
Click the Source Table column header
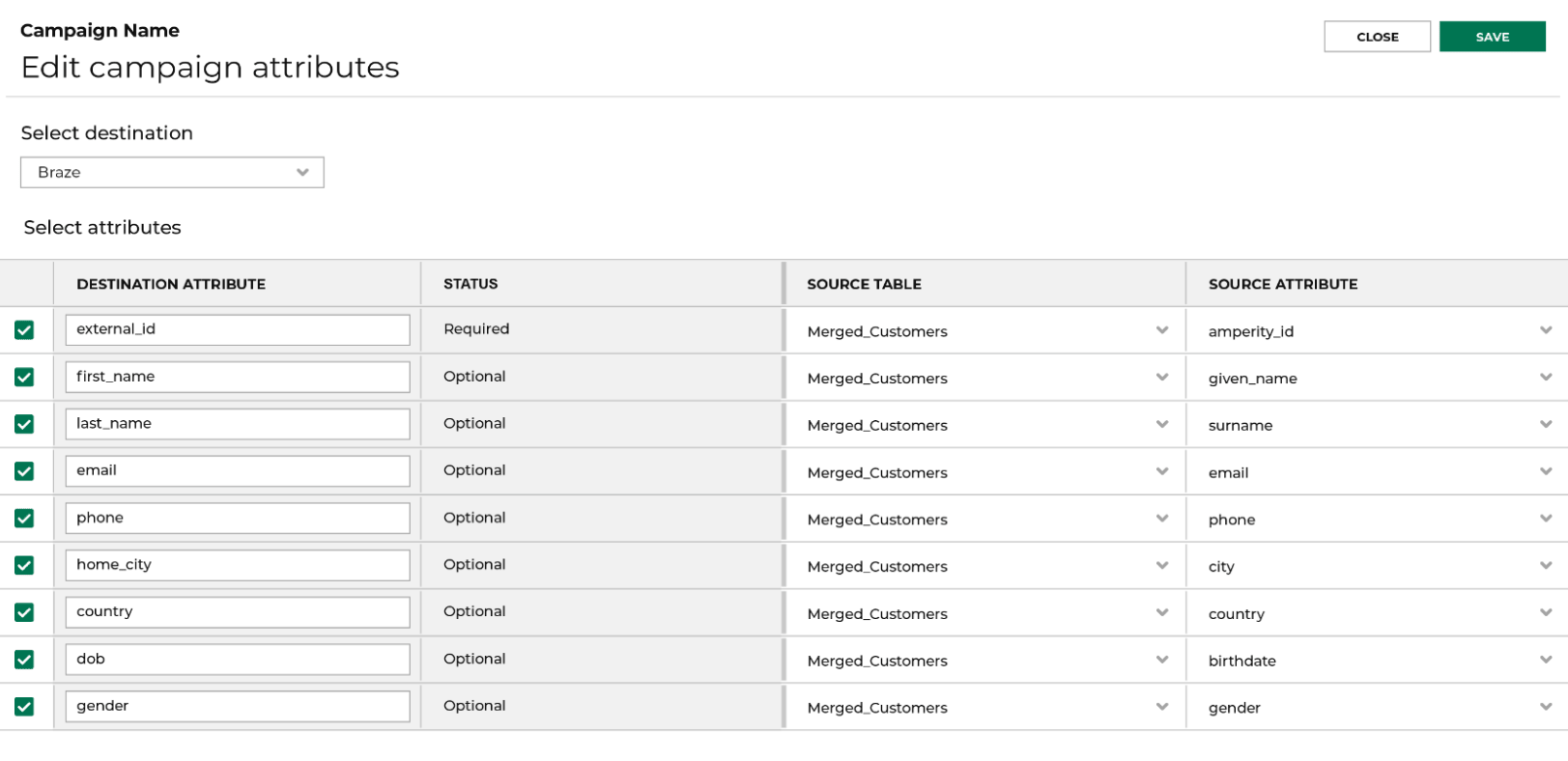point(864,284)
